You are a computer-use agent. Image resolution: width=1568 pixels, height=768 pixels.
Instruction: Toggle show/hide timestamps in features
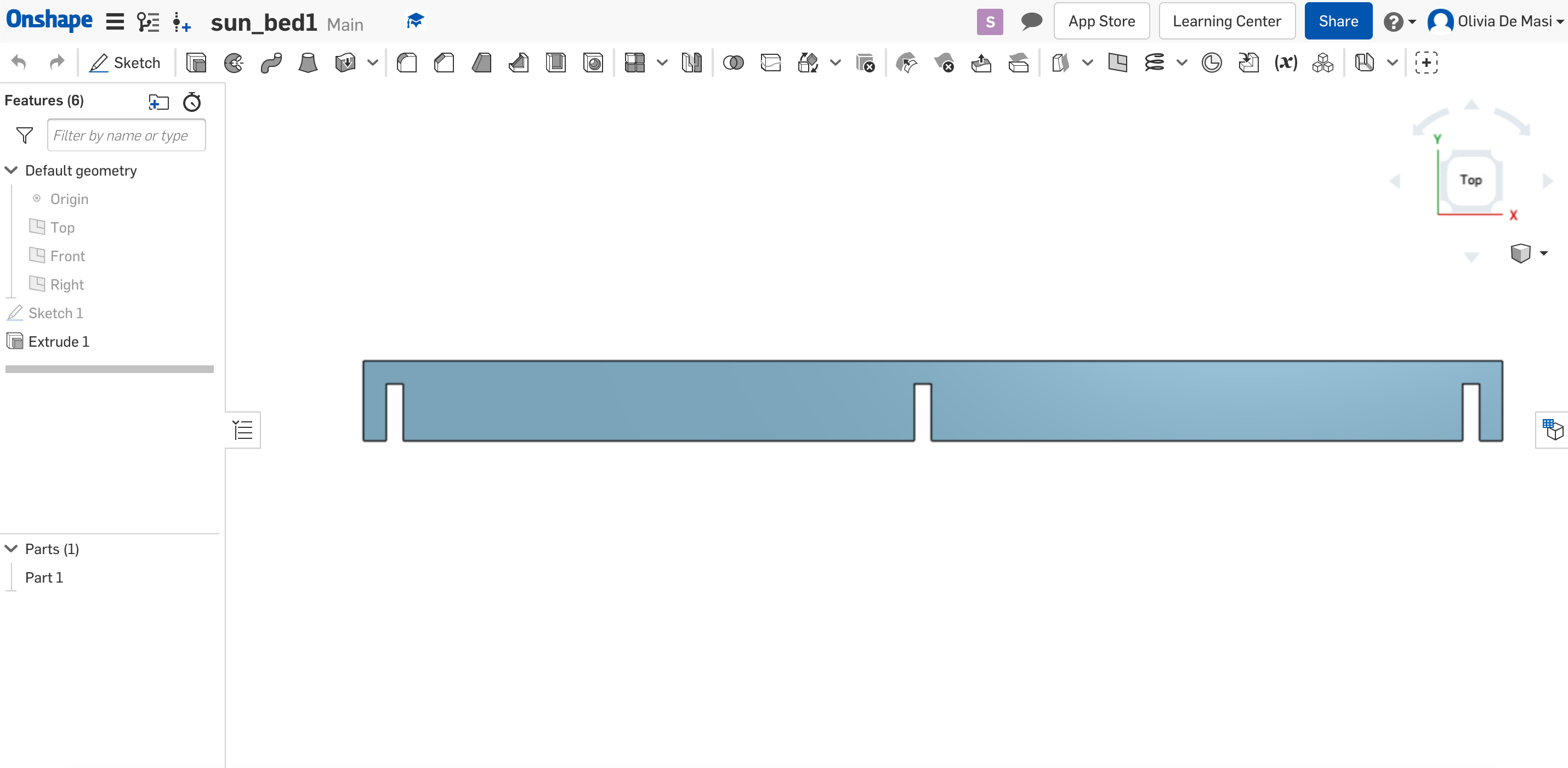point(192,100)
